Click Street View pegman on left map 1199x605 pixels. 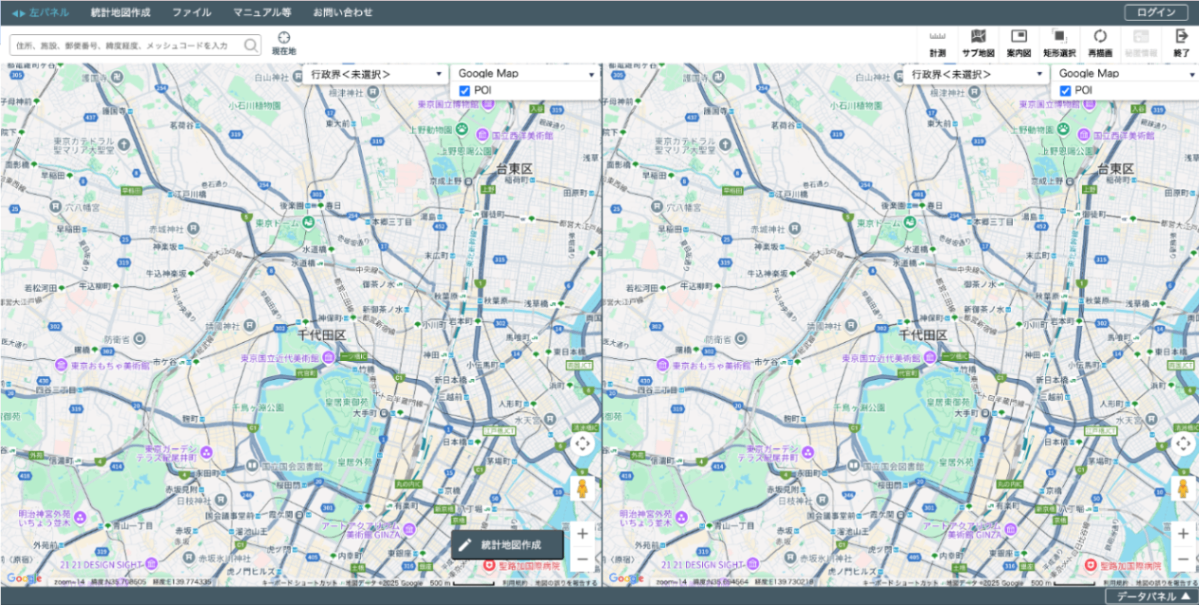(582, 490)
